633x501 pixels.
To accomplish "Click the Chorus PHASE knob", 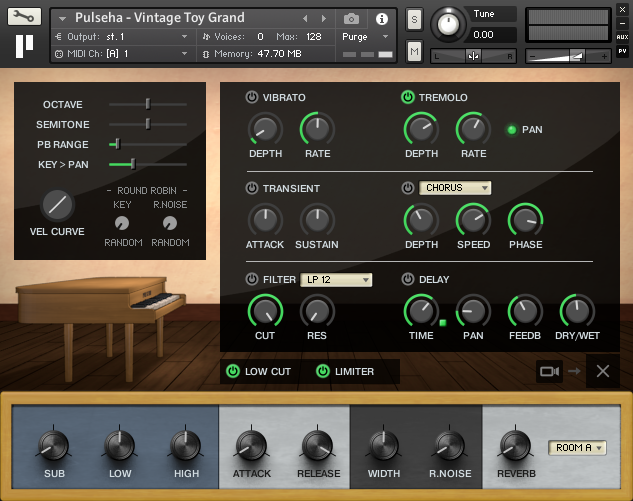I will pyautogui.click(x=525, y=220).
